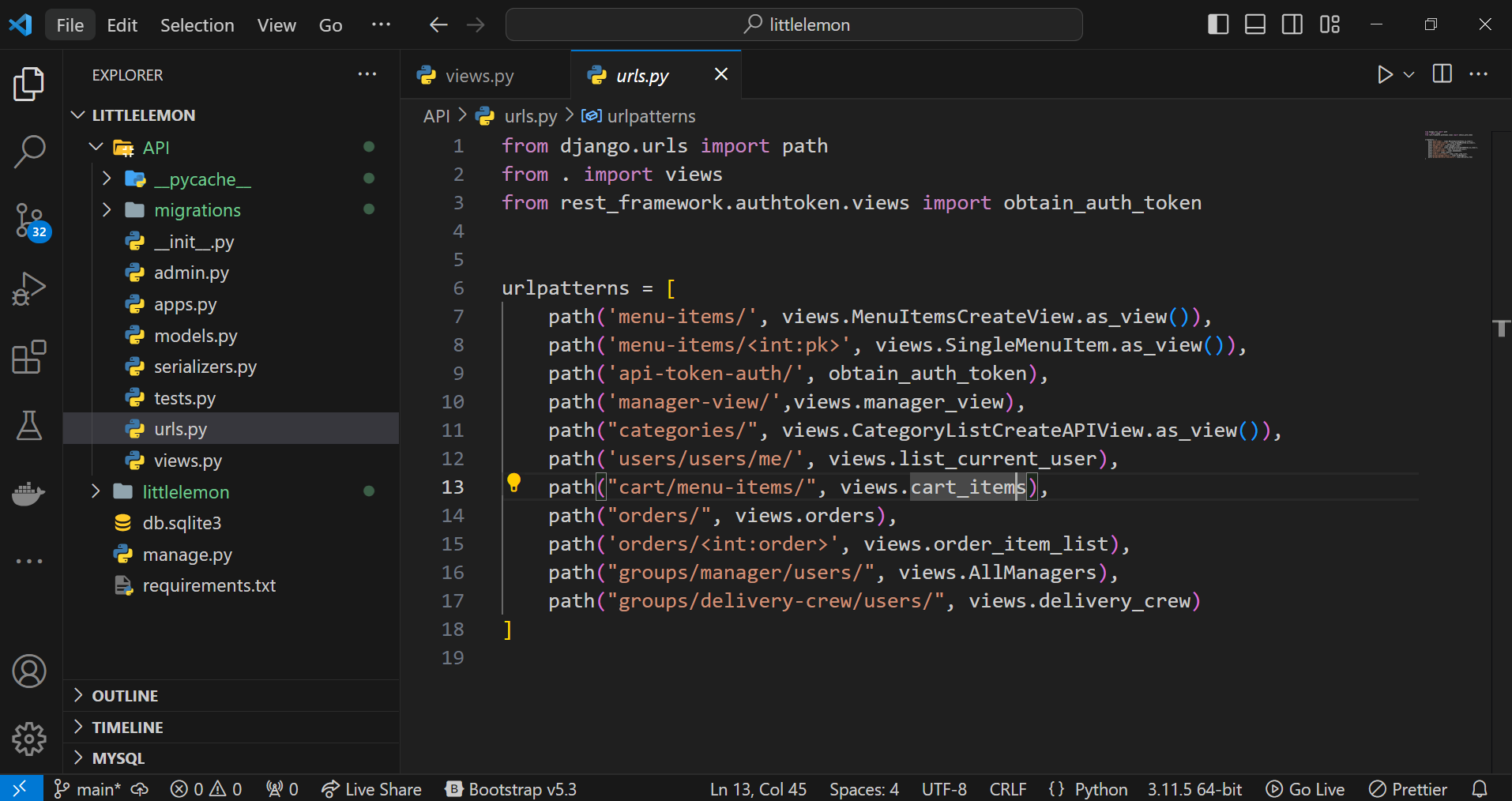Click Live Share in the status bar

(x=371, y=789)
